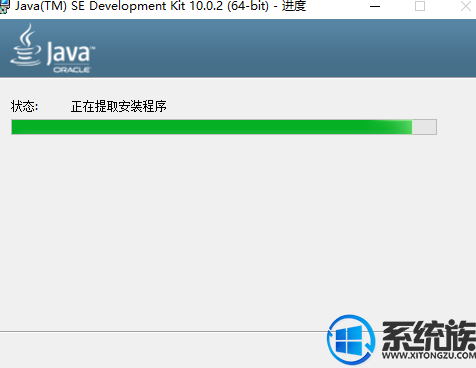Viewport: 476px width, 368px height.
Task: Click the Java wordmark text in banner
Action: 70,52
